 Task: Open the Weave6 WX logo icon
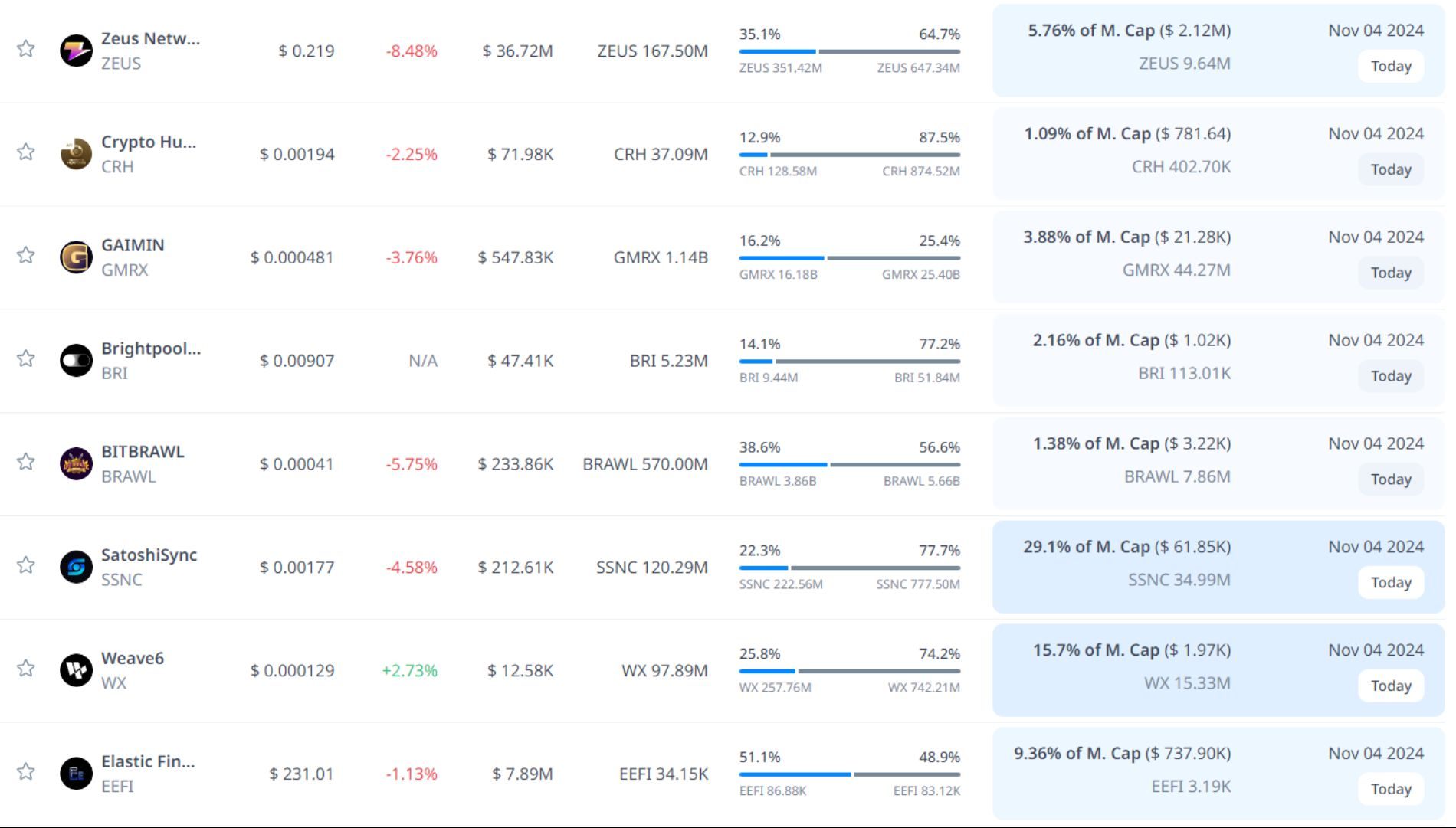(76, 670)
